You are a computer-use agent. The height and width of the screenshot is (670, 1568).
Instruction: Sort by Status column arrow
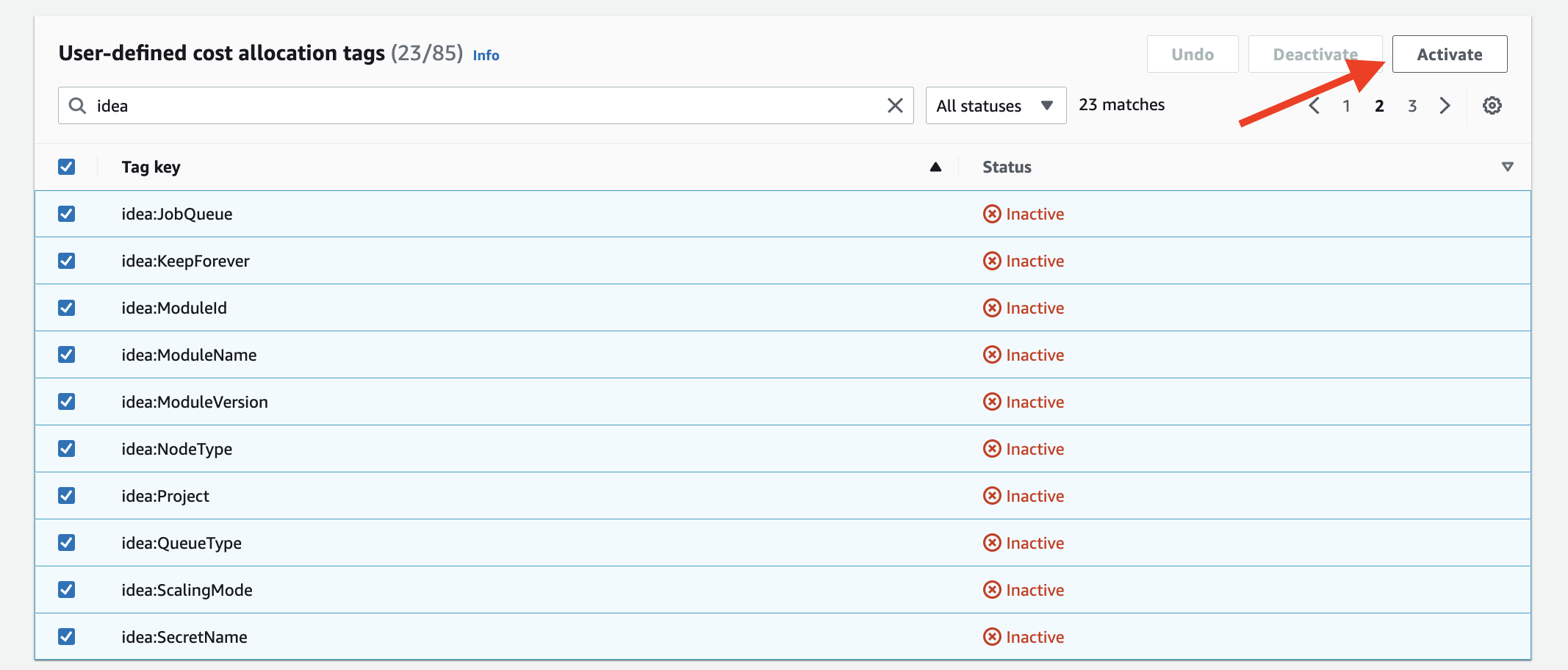coord(1507,167)
